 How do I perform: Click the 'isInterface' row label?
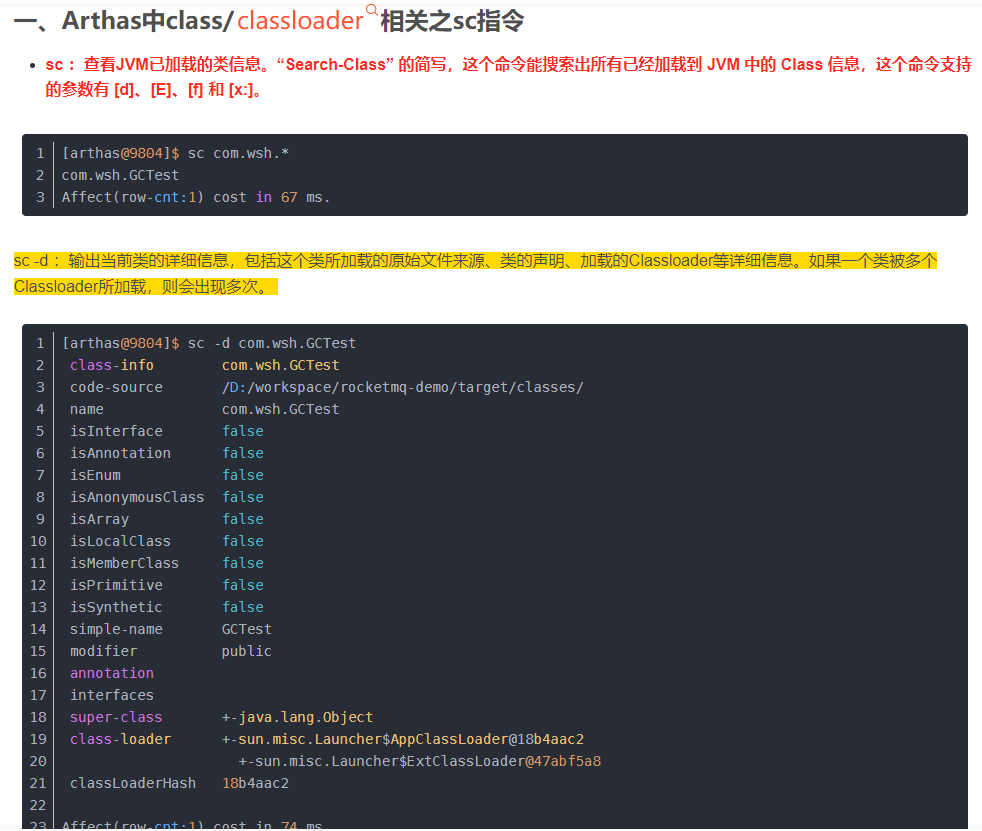[116, 431]
